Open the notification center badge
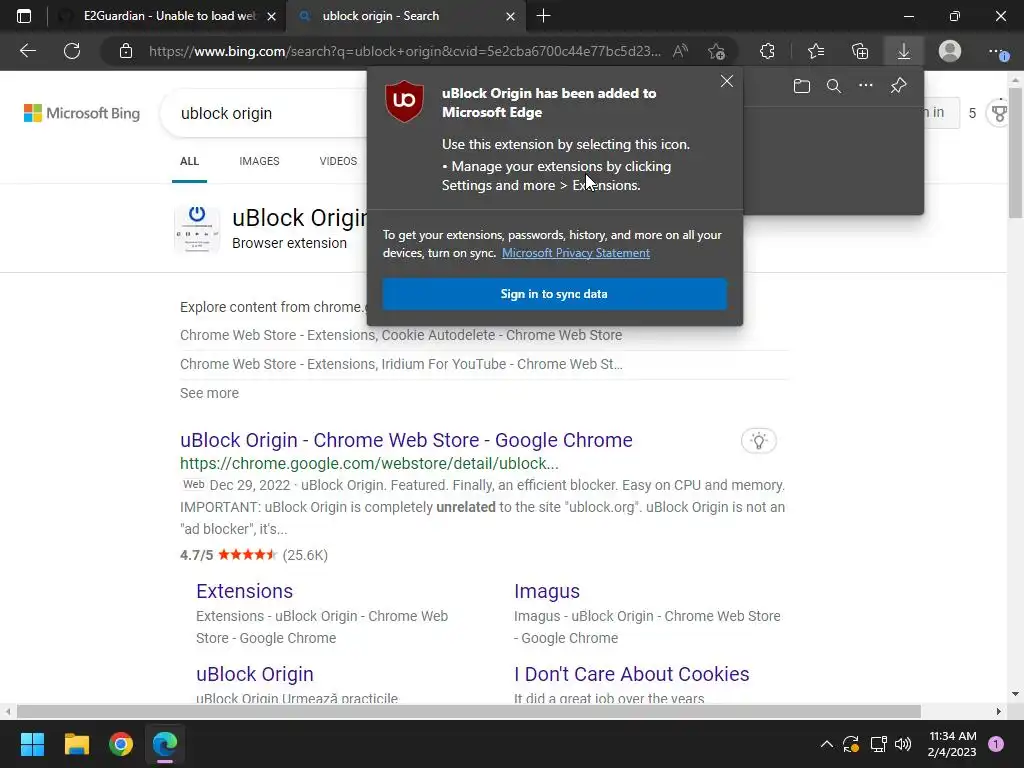Viewport: 1024px width, 768px height. pyautogui.click(x=996, y=744)
